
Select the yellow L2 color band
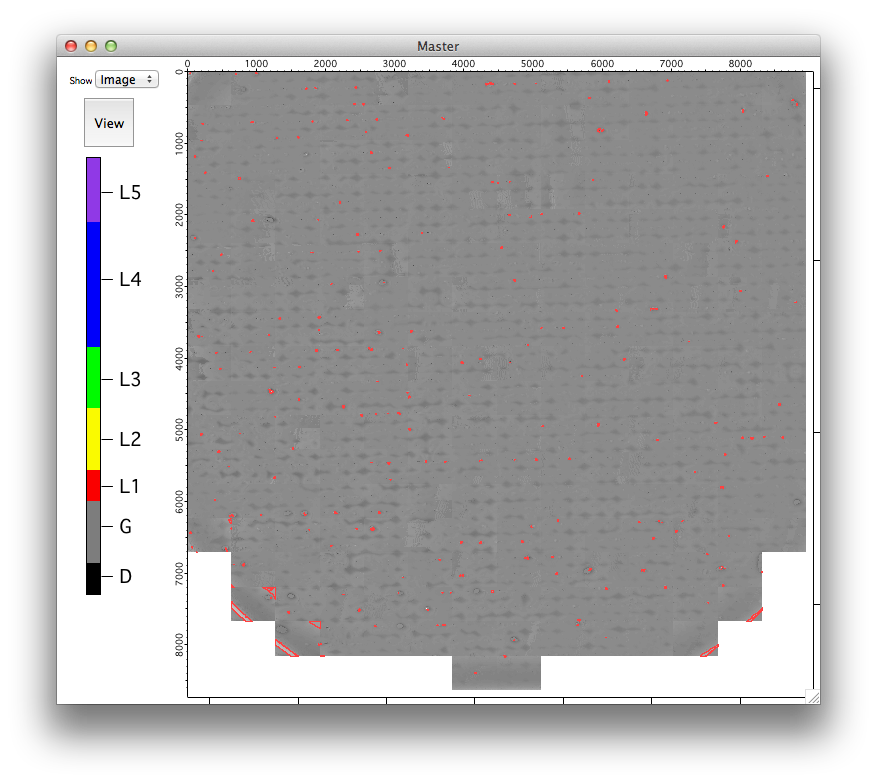click(x=93, y=439)
